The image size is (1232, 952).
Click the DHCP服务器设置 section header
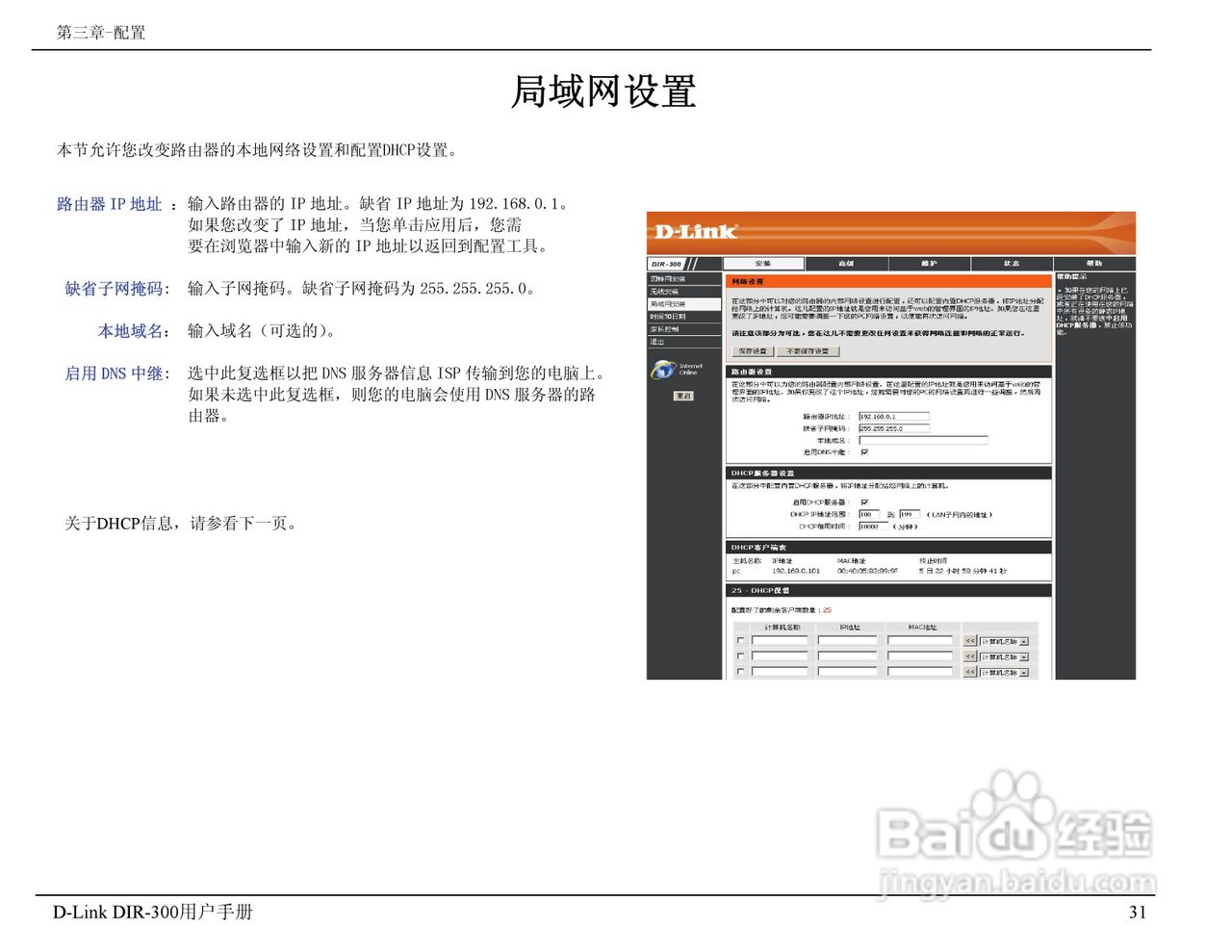[x=888, y=473]
